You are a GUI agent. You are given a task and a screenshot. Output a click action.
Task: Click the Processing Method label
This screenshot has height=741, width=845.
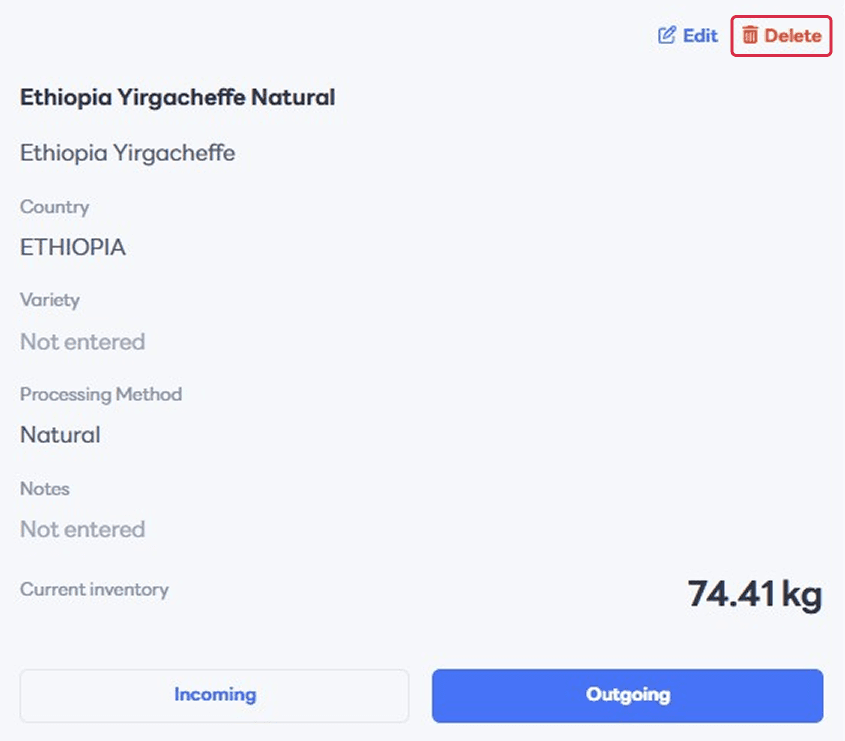(x=100, y=394)
